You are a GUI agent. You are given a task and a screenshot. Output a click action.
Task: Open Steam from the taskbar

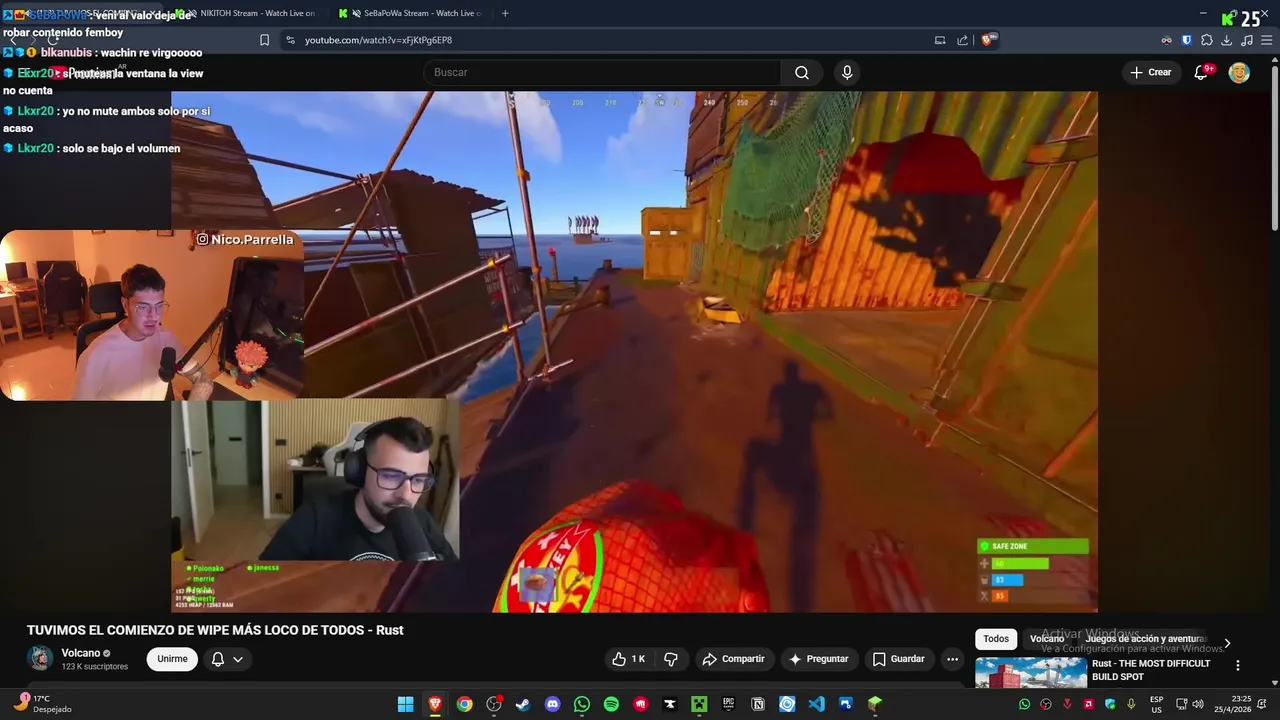click(x=523, y=704)
